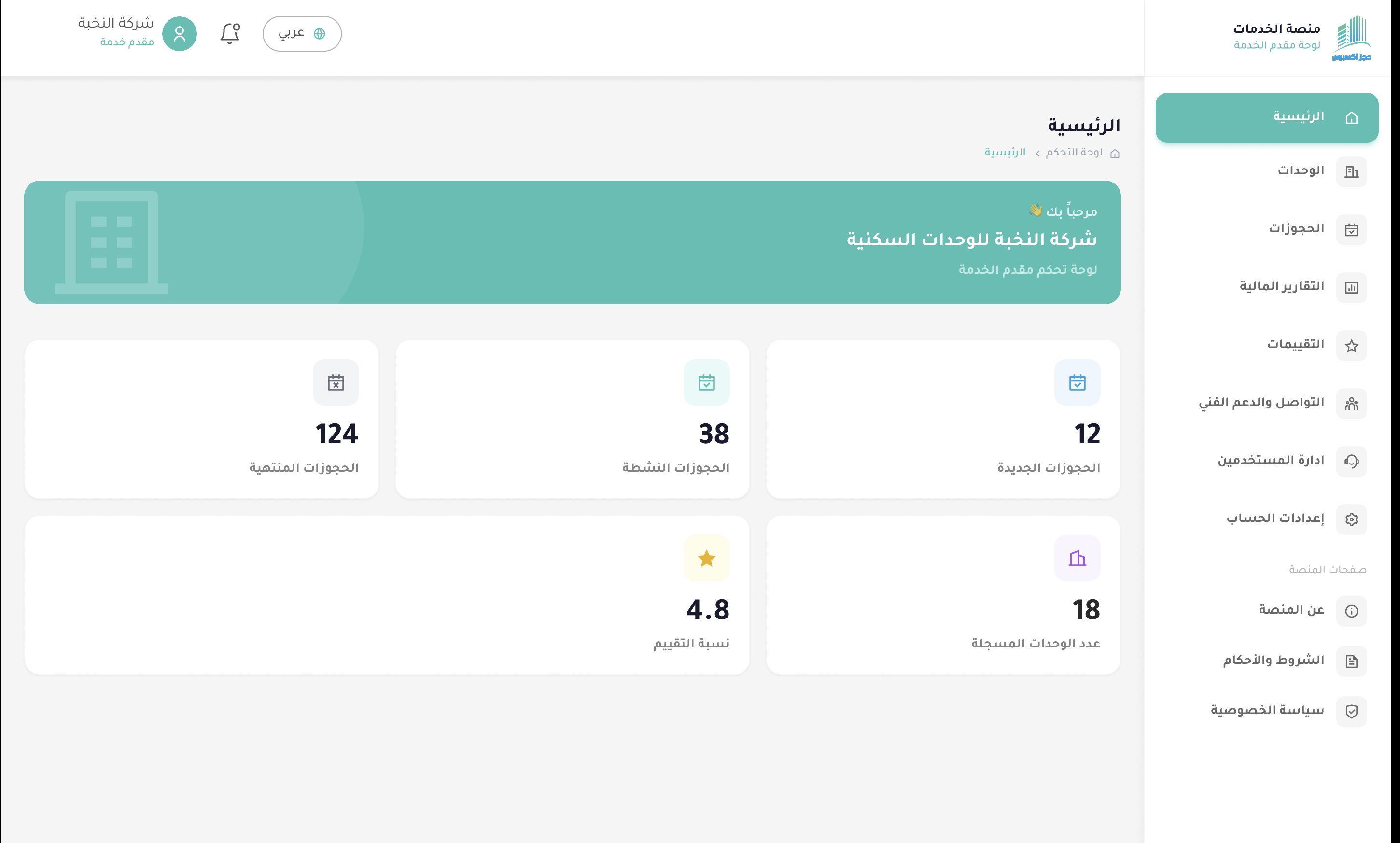
Task: Click لوحة التحكم breadcrumb link
Action: click(x=1074, y=152)
